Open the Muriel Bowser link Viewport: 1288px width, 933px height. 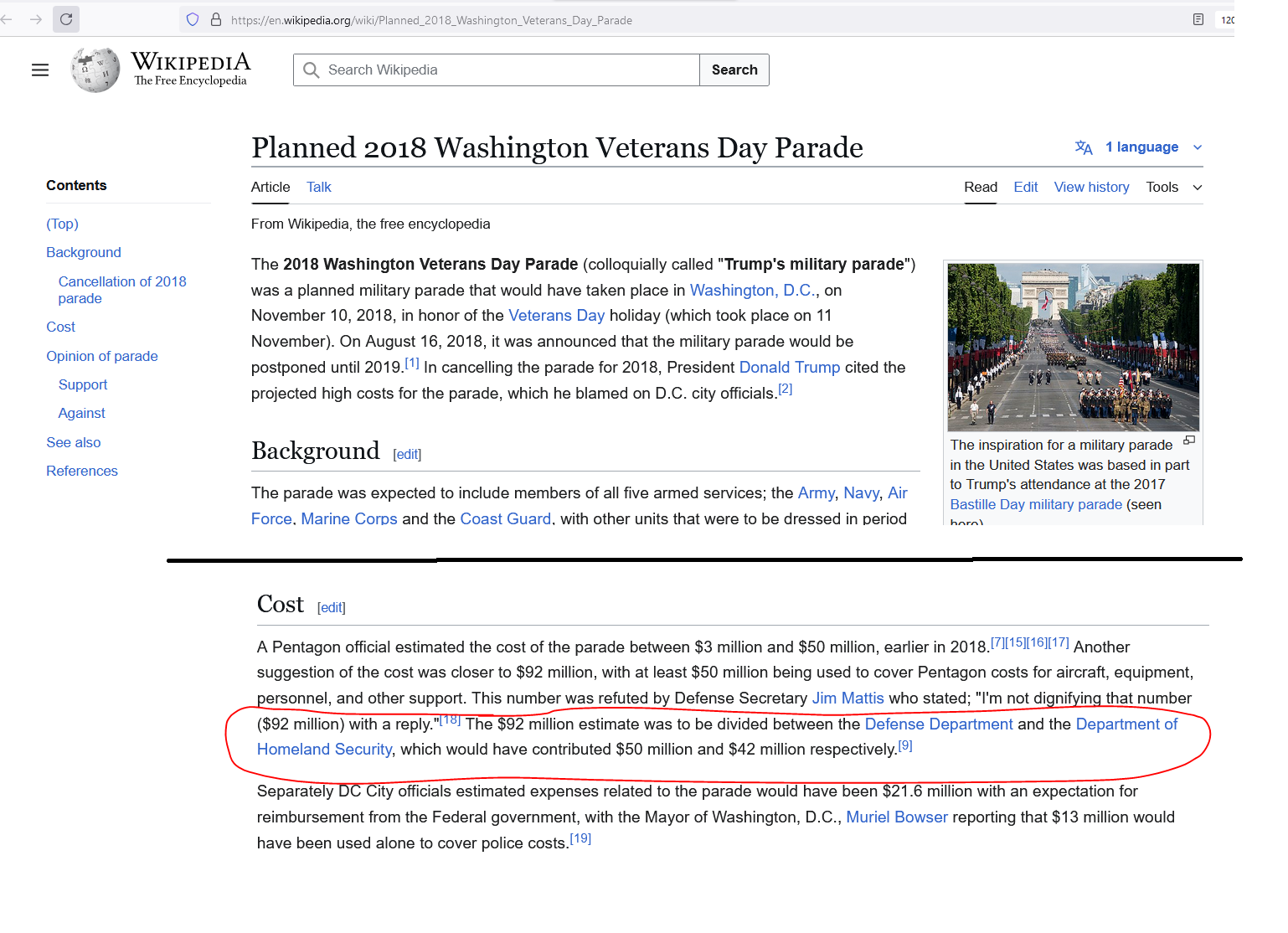(x=897, y=817)
